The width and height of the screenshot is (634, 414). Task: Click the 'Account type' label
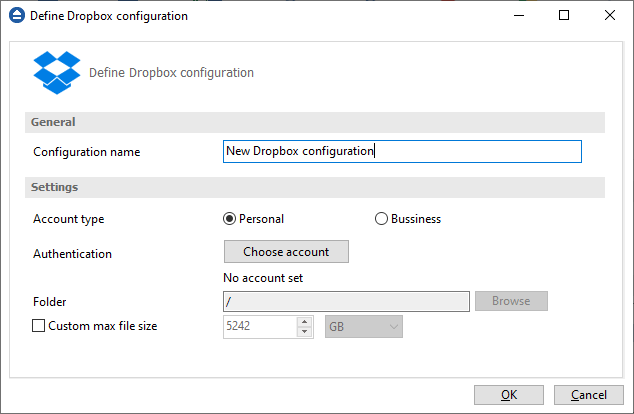coord(69,219)
